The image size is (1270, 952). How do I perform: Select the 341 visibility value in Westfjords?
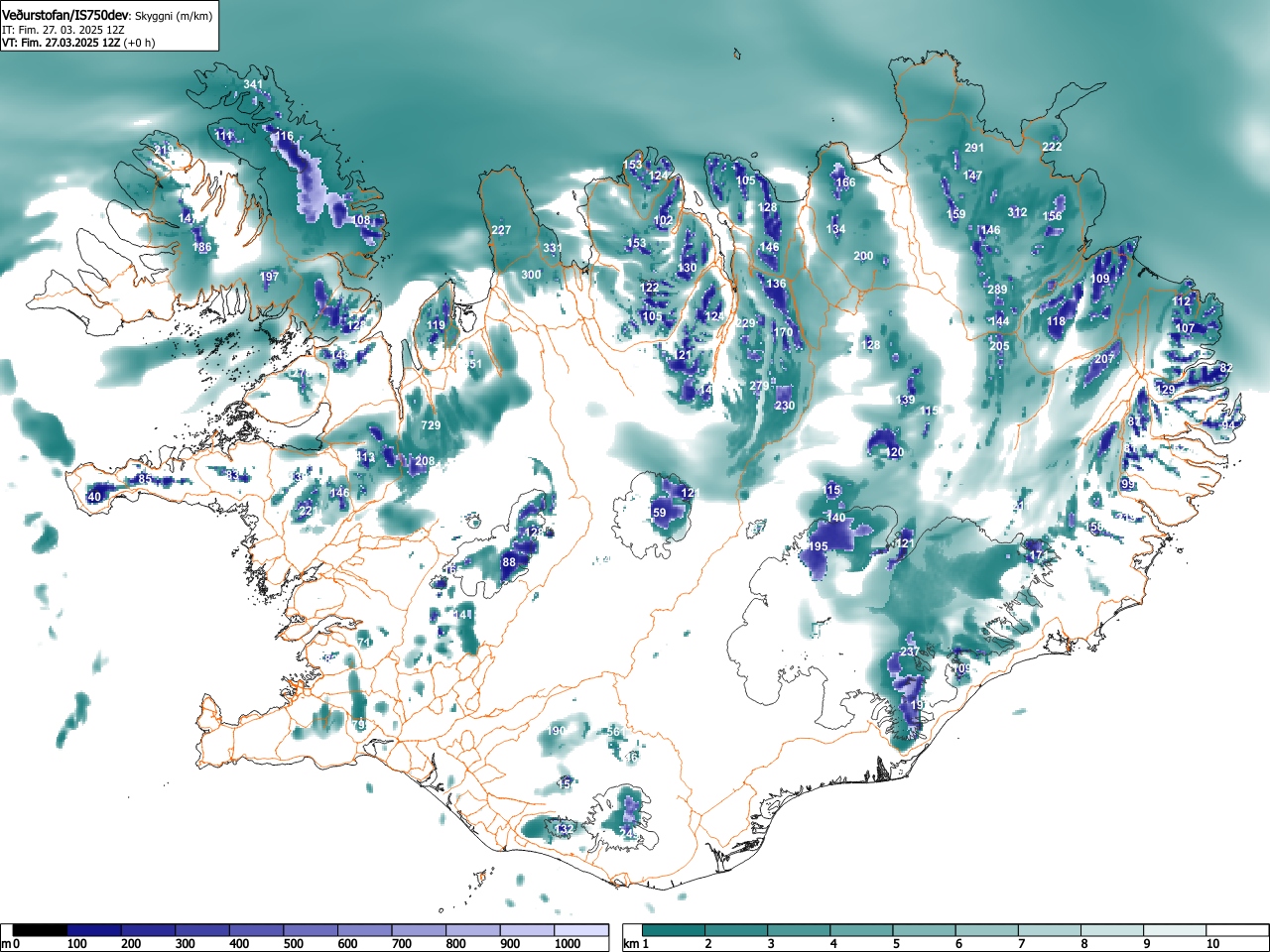[253, 84]
